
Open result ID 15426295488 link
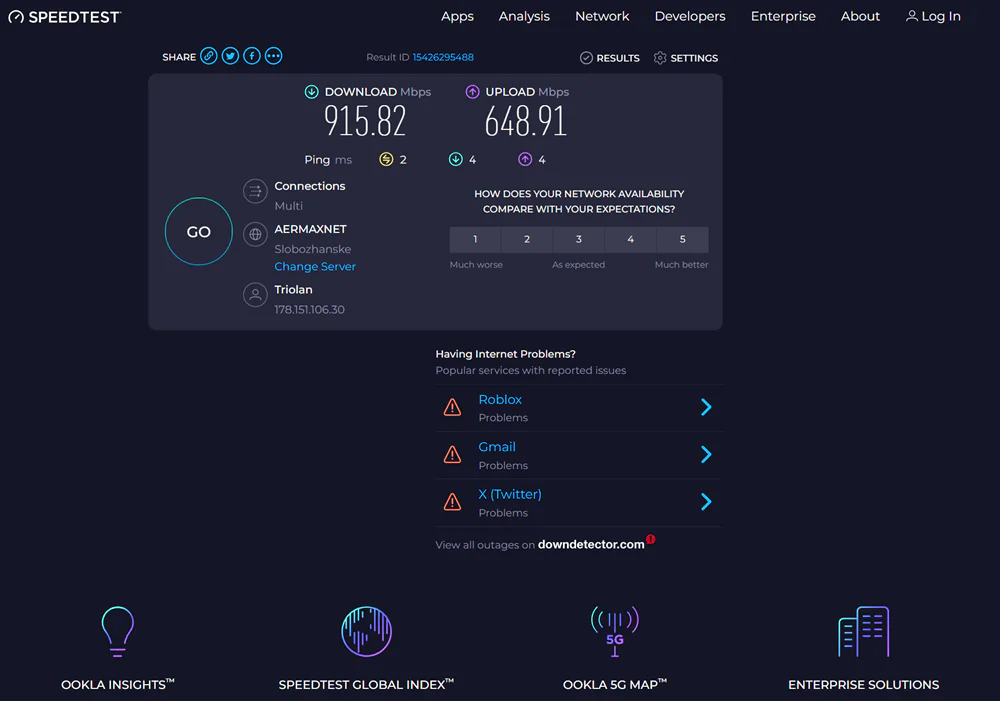pyautogui.click(x=443, y=57)
